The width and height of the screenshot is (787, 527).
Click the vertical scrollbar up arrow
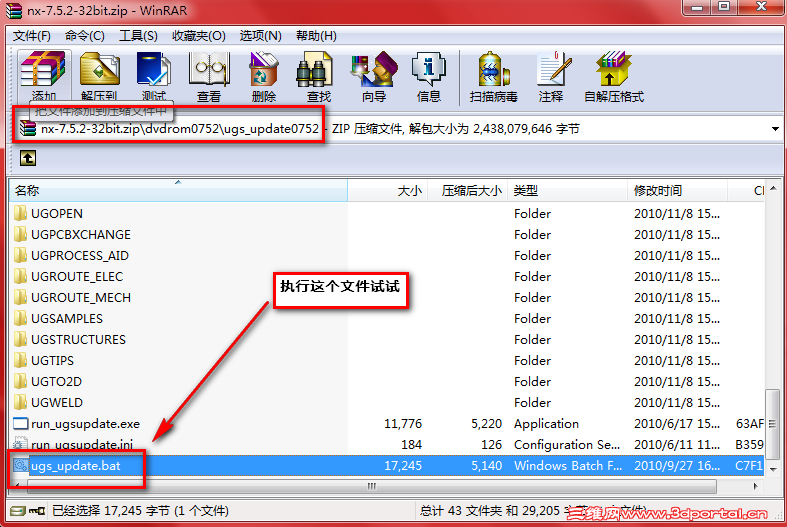(773, 188)
